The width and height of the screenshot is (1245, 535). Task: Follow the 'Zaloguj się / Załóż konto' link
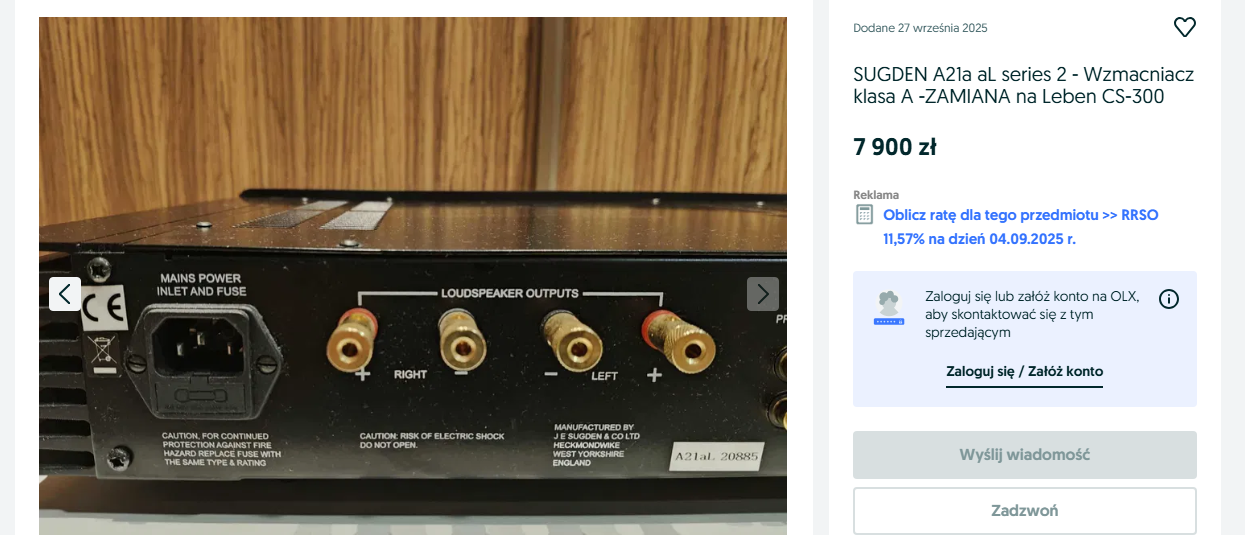coord(1024,372)
